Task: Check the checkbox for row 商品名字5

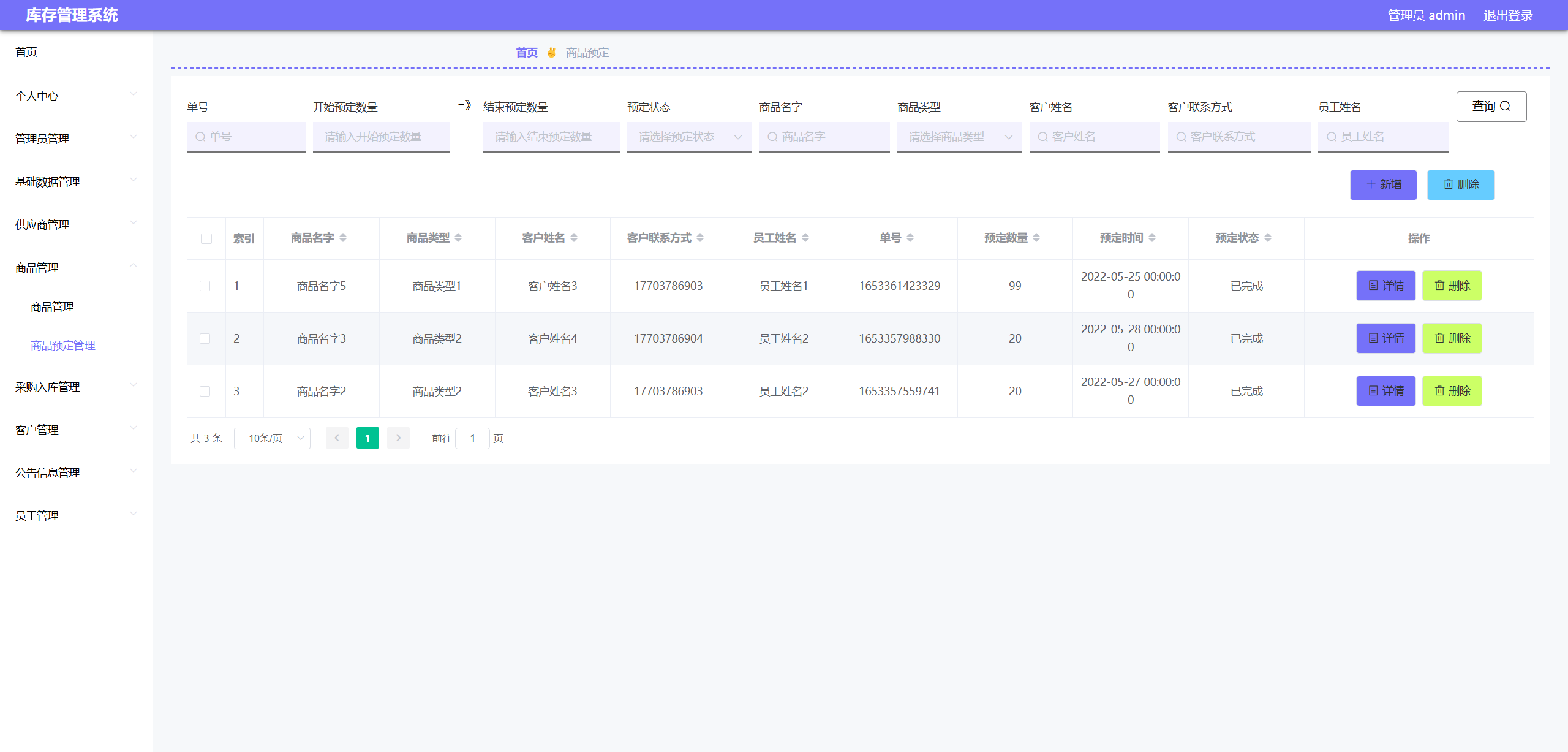Action: (205, 286)
